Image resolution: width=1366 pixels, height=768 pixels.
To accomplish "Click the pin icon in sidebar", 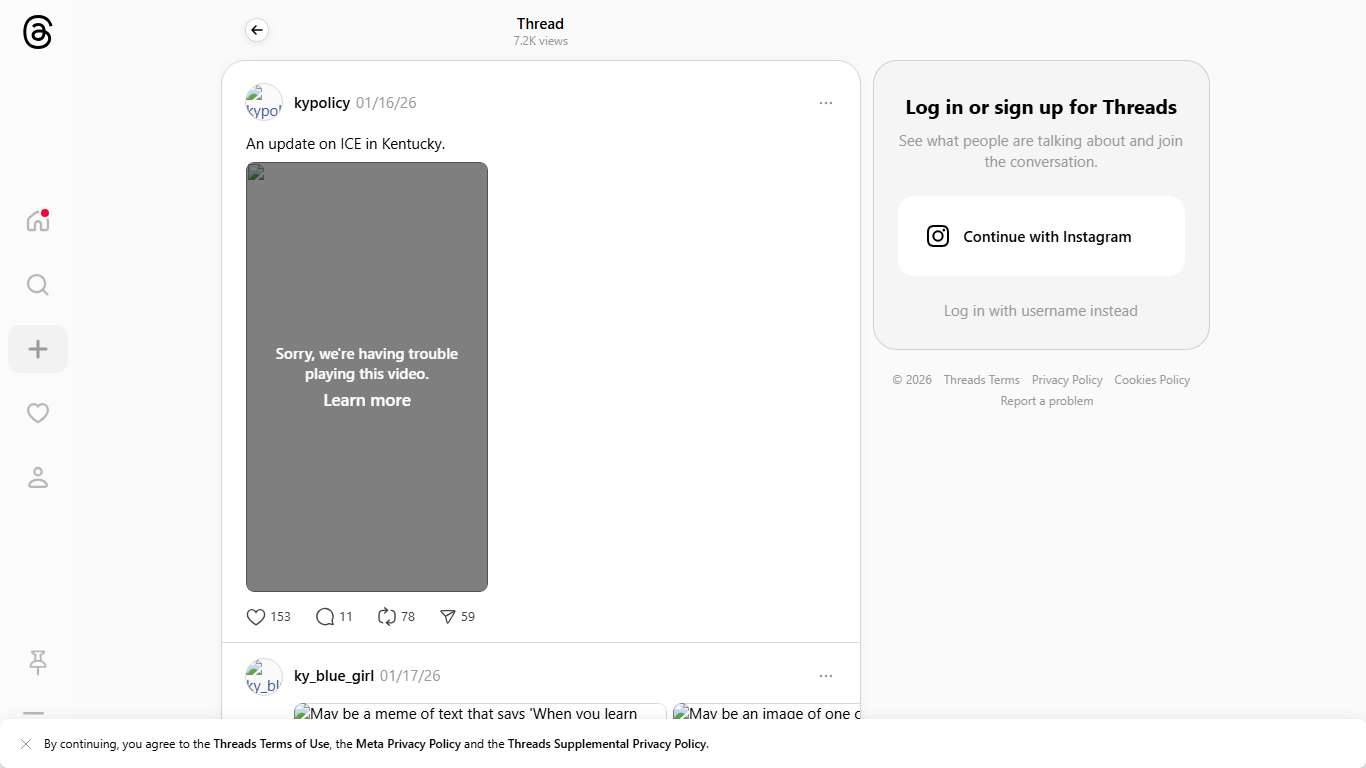I will click(x=38, y=662).
